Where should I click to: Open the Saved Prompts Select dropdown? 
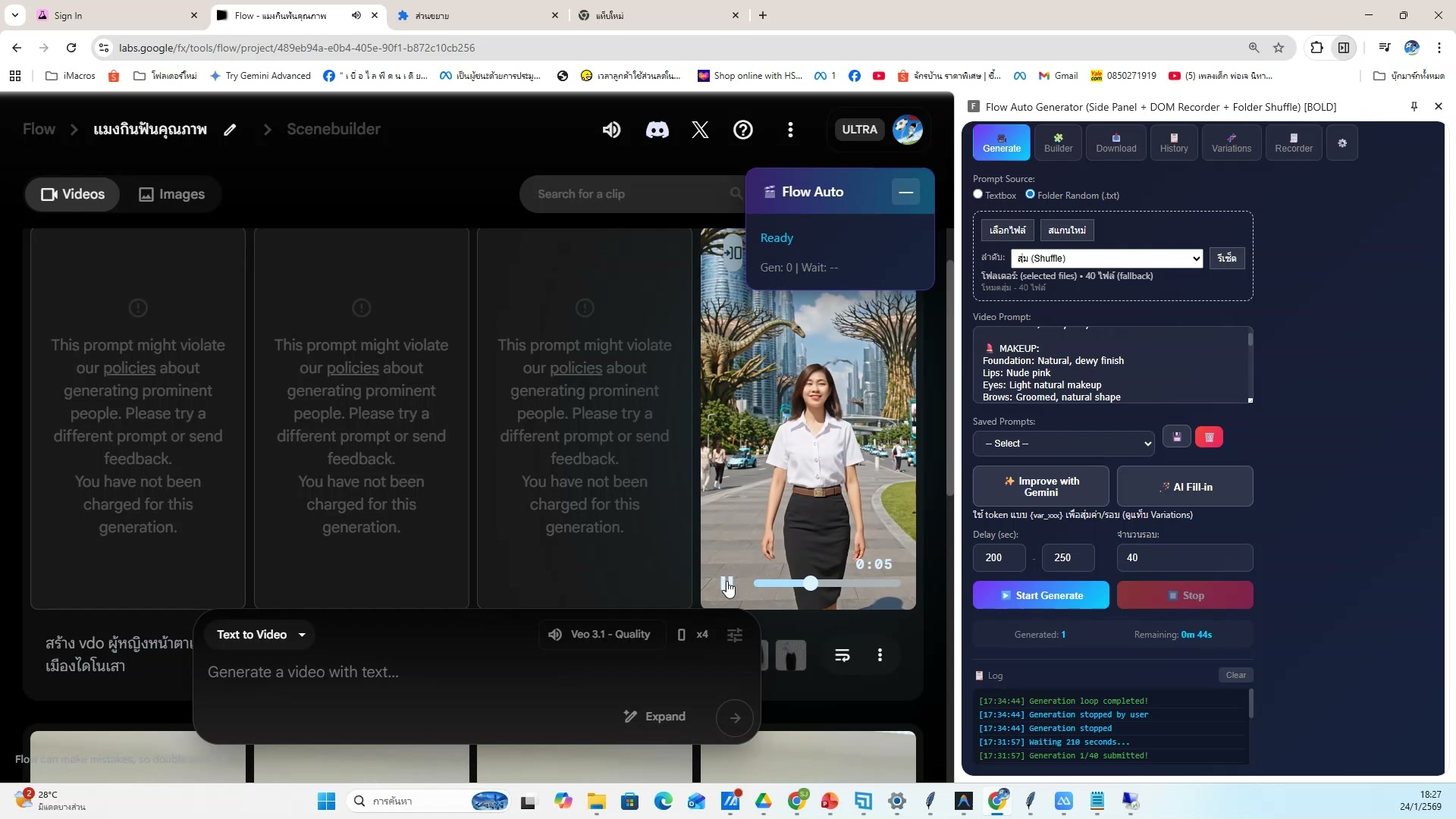tap(1063, 443)
